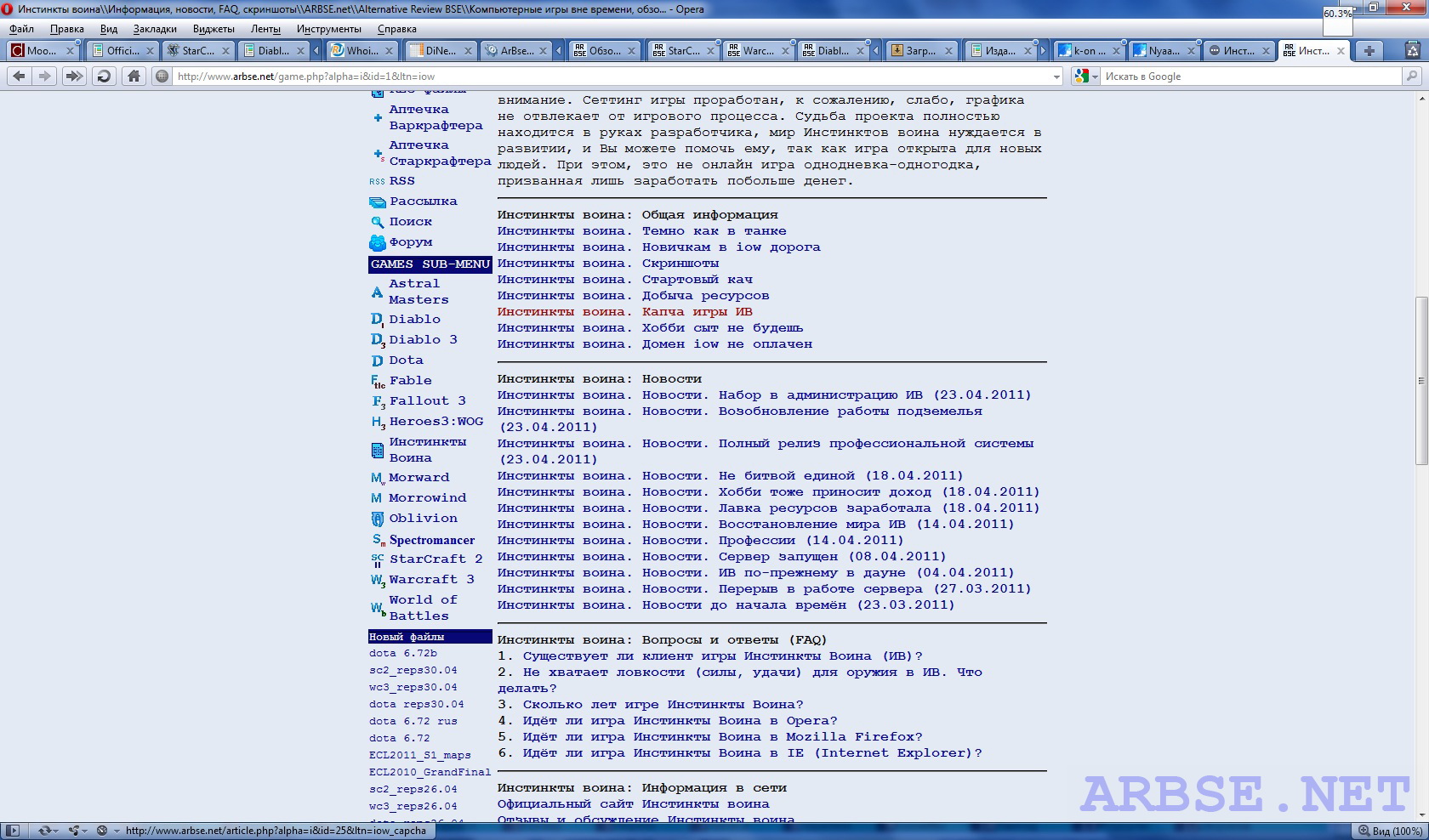Screen dimensions: 1429x840
Task: Open the Opera Link sync icon in status bar
Action: tap(44, 831)
